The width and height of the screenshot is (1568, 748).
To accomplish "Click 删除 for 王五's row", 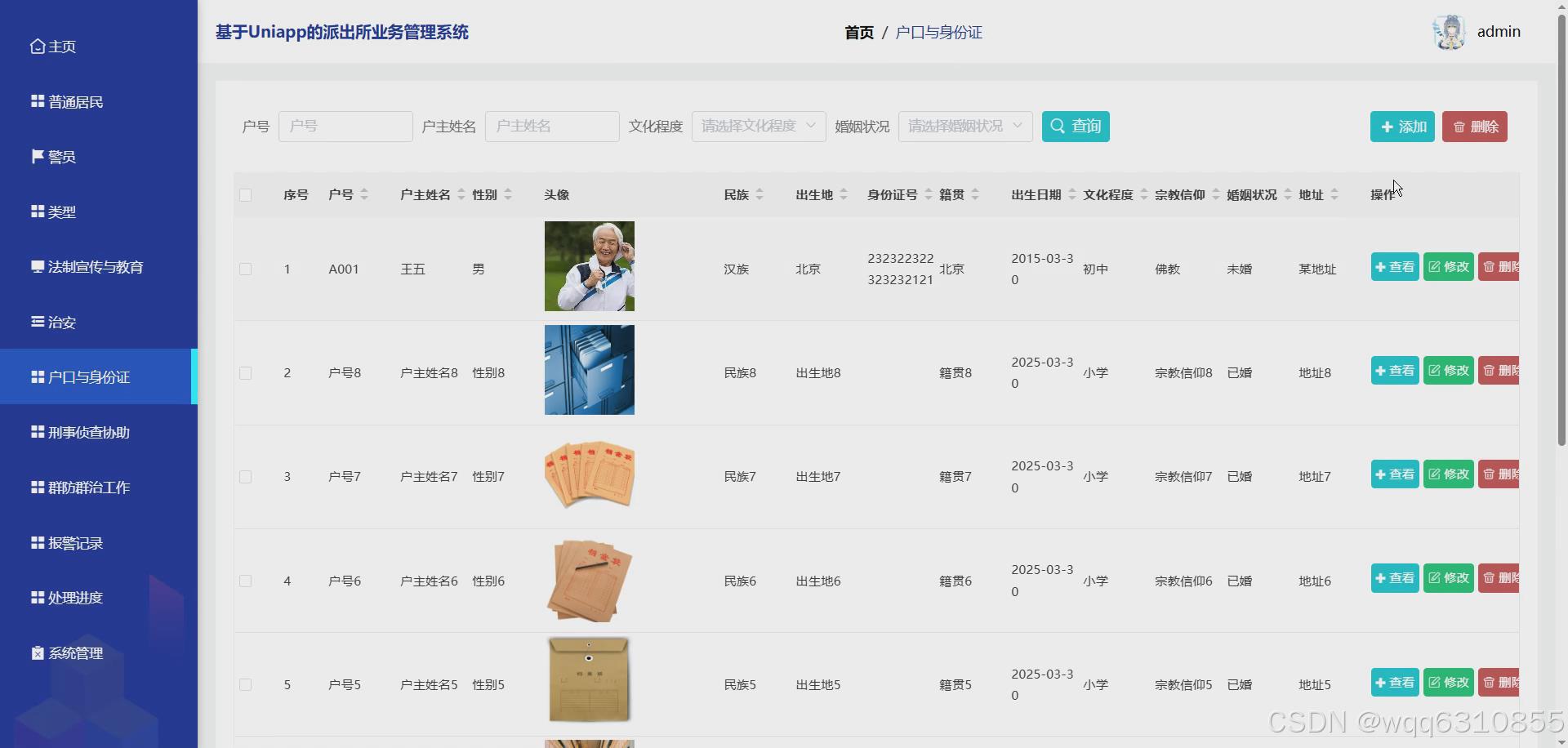I will [x=1499, y=267].
